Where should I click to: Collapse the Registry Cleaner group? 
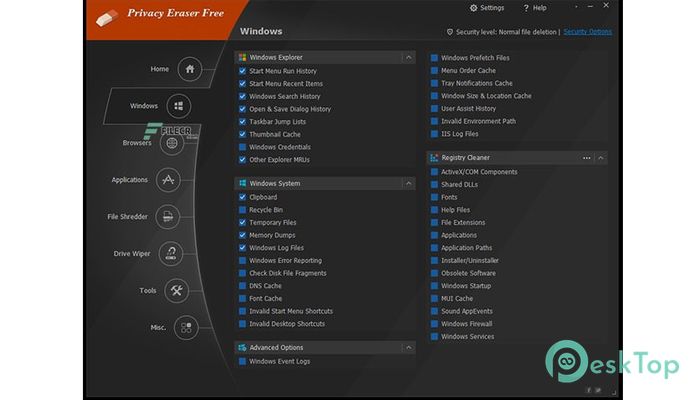[601, 158]
